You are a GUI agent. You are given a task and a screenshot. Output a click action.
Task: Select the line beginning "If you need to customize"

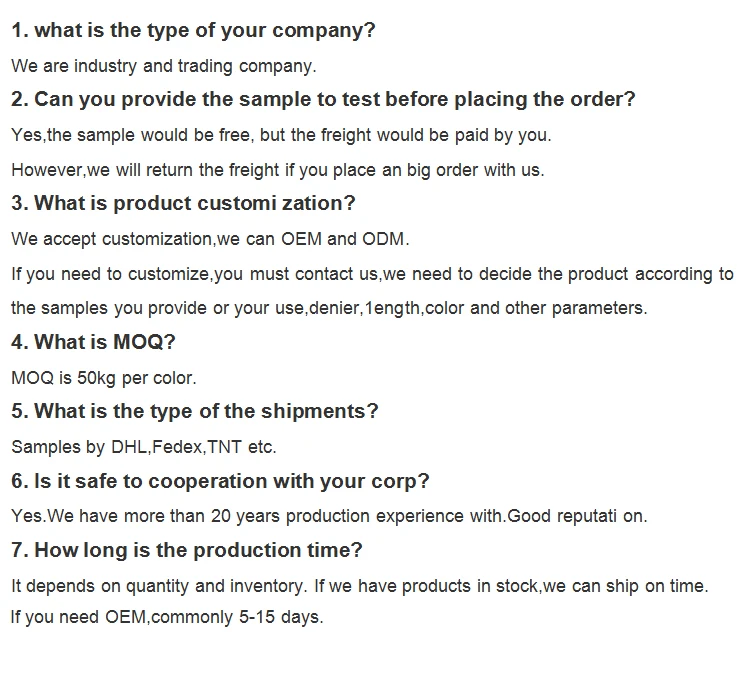tap(372, 274)
